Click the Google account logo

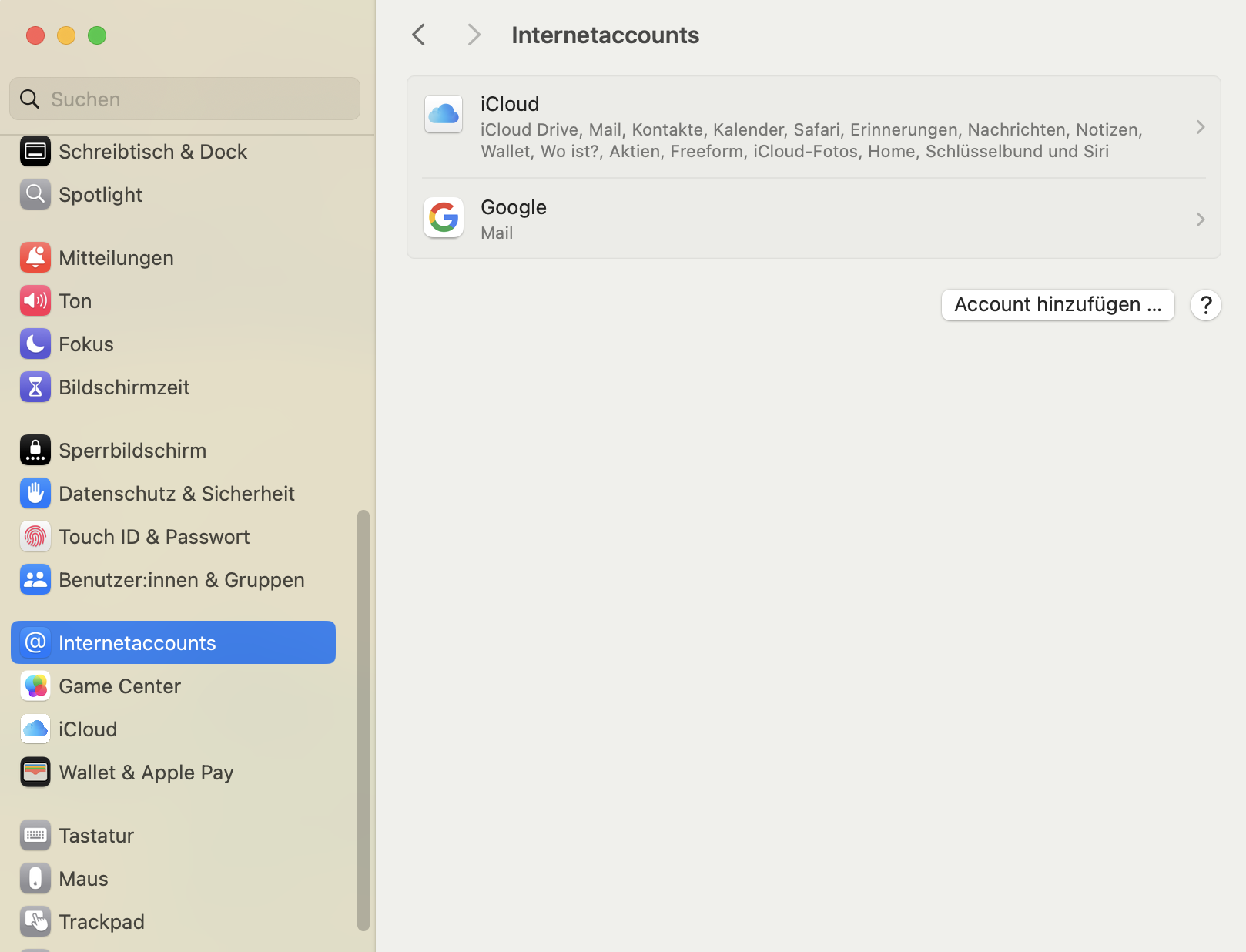(444, 218)
